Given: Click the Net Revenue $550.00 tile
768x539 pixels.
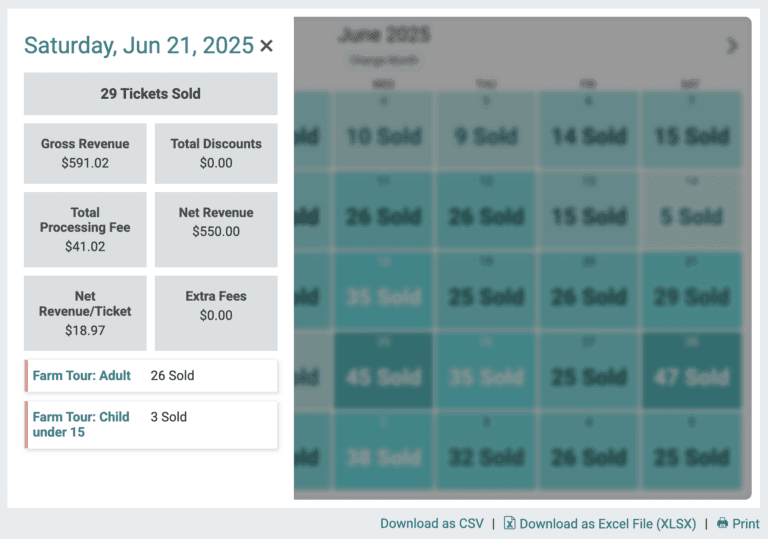Looking at the screenshot, I should click(216, 229).
